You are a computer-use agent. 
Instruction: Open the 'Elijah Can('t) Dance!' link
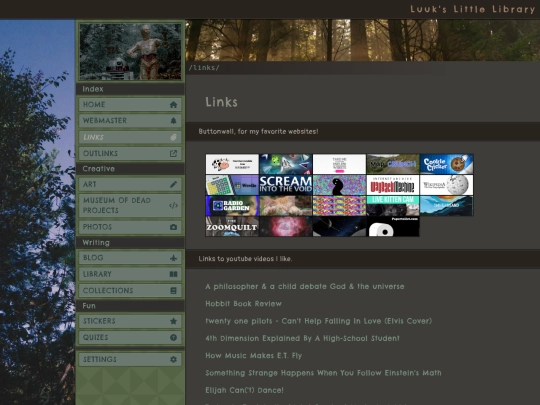(245, 390)
